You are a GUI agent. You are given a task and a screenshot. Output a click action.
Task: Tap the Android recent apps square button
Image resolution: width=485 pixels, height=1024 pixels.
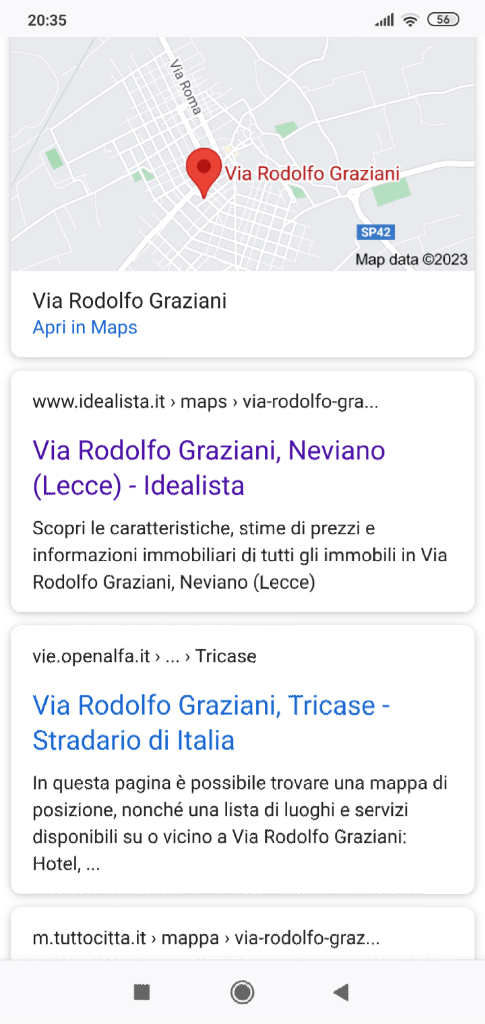tap(142, 993)
